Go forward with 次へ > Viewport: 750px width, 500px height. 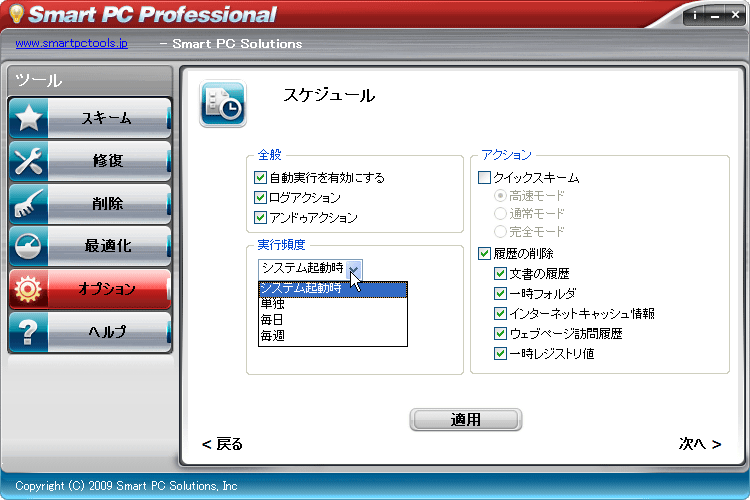point(700,444)
